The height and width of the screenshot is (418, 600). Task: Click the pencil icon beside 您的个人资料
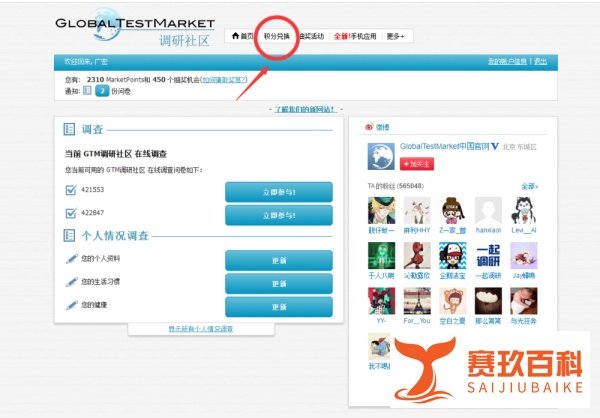click(x=72, y=259)
